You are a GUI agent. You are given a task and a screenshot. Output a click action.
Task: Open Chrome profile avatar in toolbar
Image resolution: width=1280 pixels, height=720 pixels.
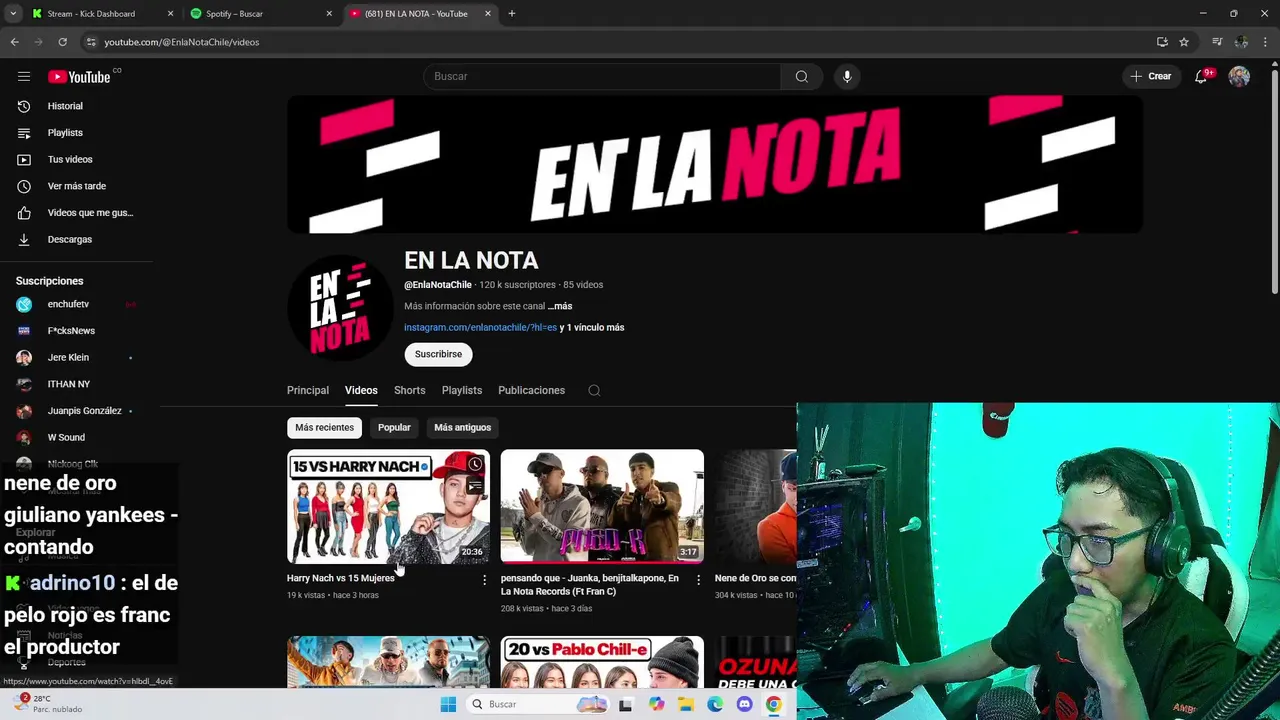point(1241,42)
